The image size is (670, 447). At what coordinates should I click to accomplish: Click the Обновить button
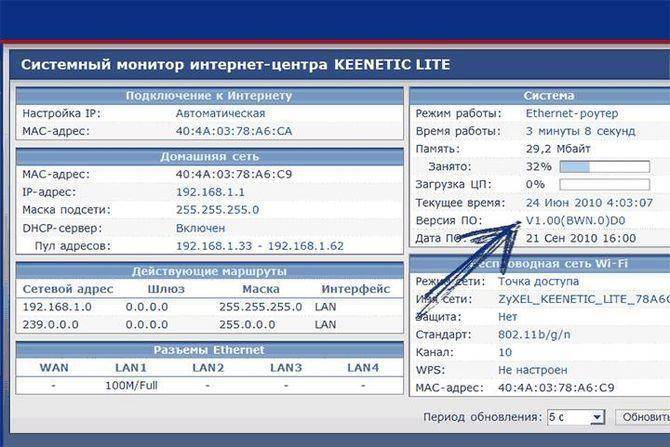[644, 417]
